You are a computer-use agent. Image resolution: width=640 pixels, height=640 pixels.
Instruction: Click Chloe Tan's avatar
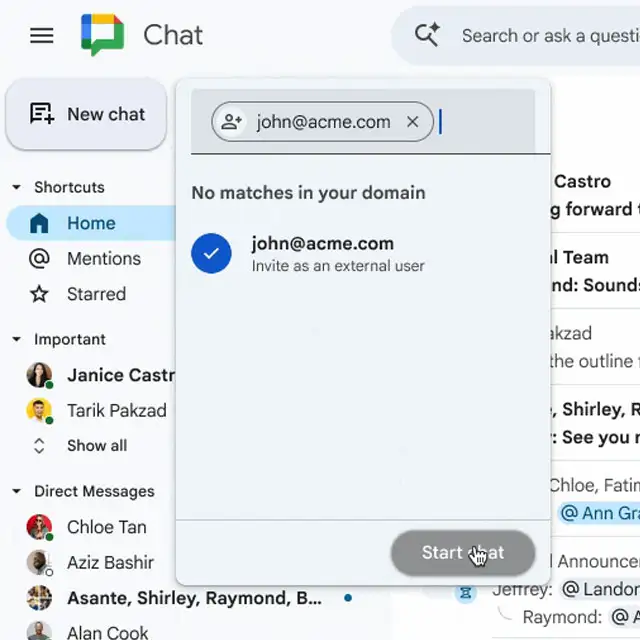click(39, 527)
